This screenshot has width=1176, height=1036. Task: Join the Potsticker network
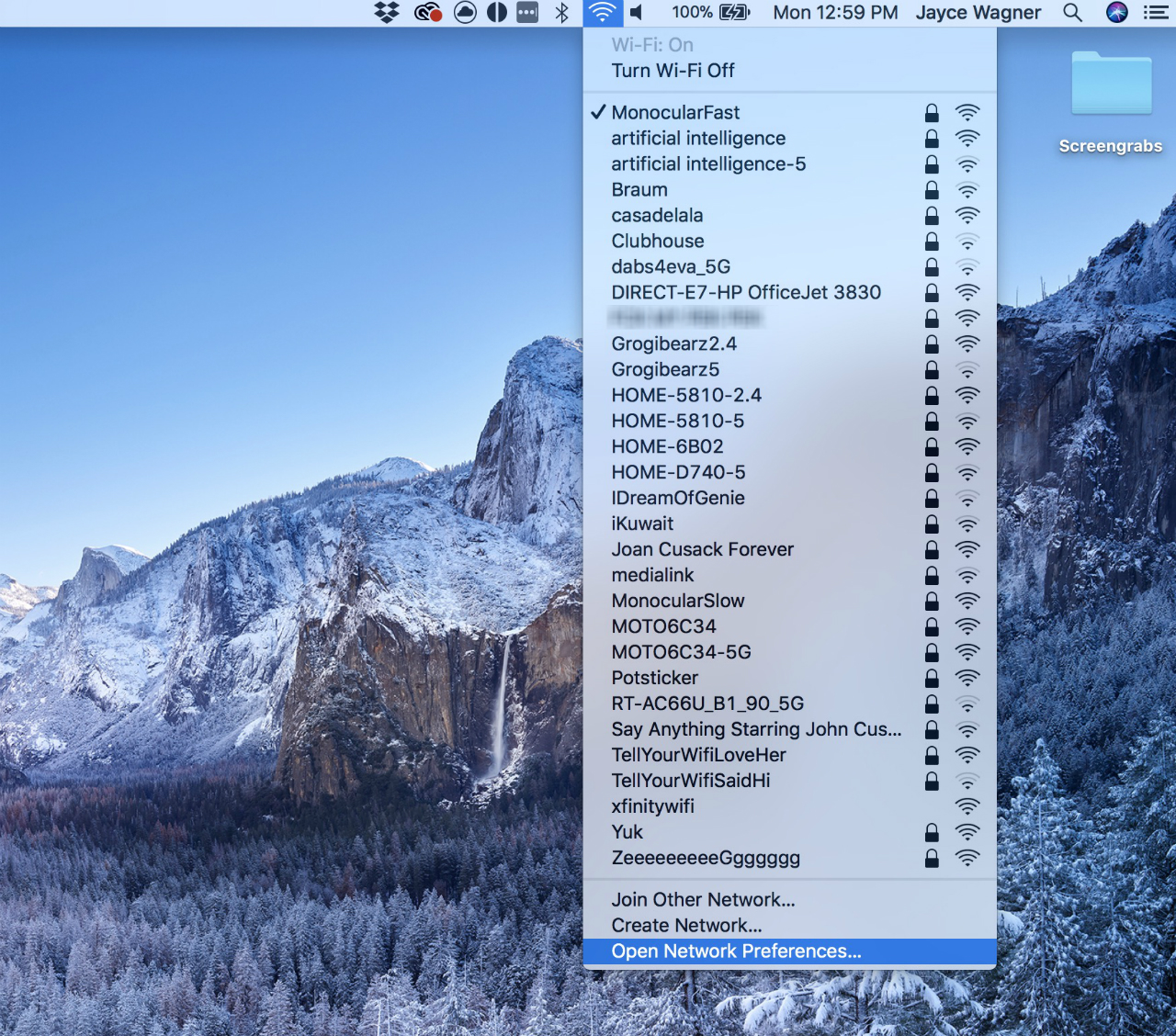789,678
